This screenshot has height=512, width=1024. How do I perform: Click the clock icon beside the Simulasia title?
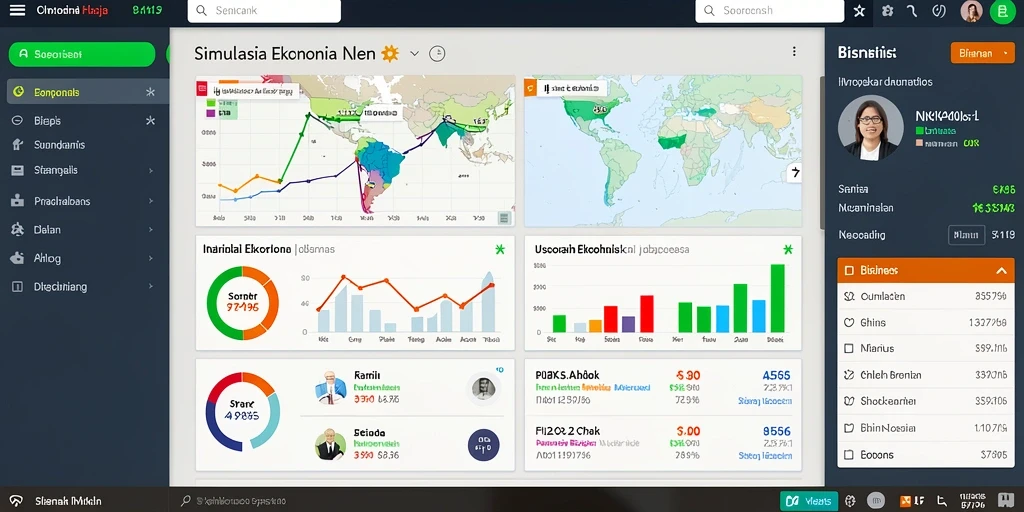(437, 54)
